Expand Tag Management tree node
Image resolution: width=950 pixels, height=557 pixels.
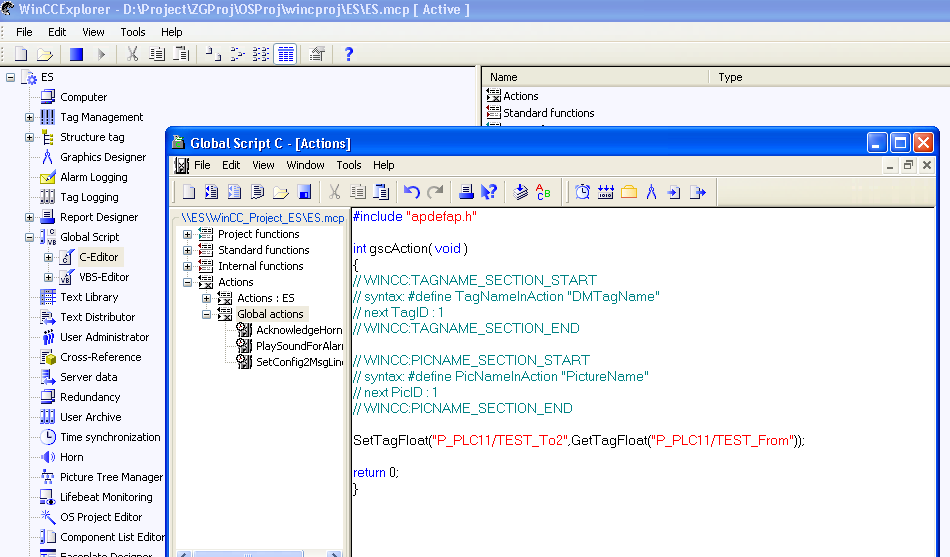pos(29,118)
